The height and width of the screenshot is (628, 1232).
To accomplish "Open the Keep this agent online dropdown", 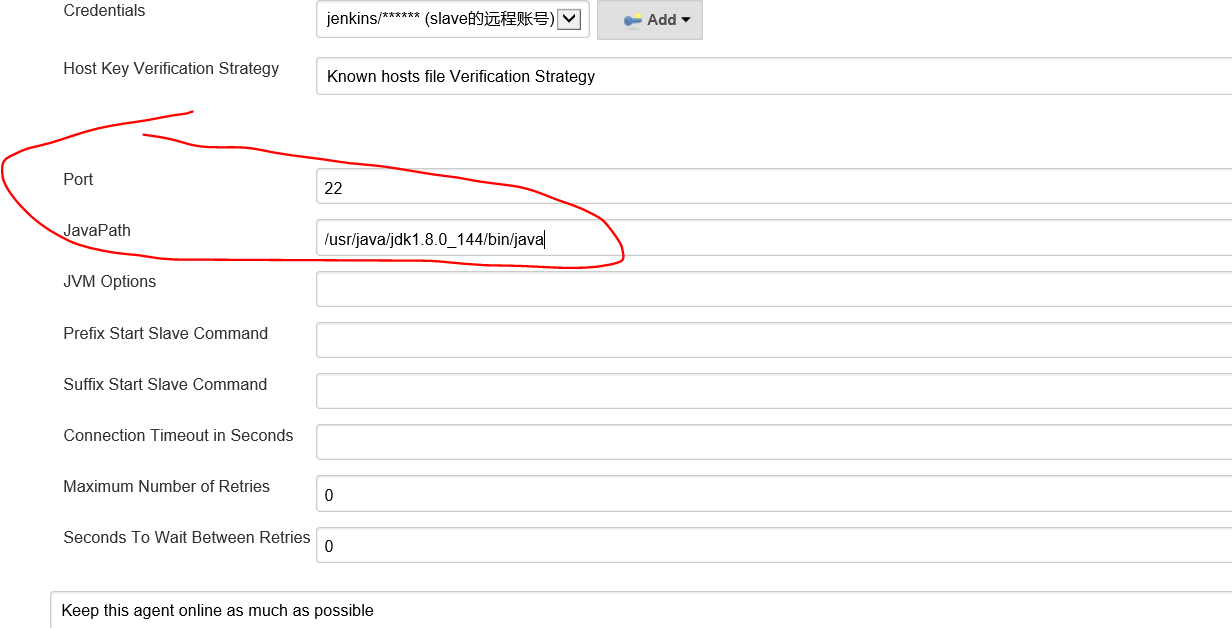I will click(641, 610).
